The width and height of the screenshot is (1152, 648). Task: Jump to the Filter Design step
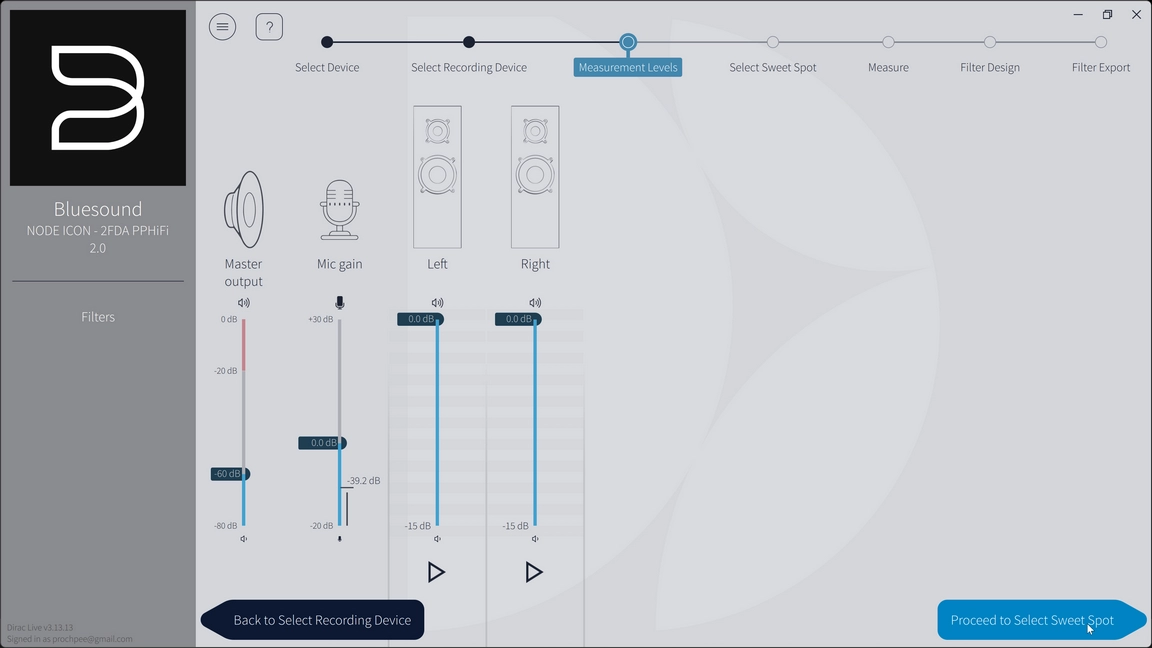point(989,42)
